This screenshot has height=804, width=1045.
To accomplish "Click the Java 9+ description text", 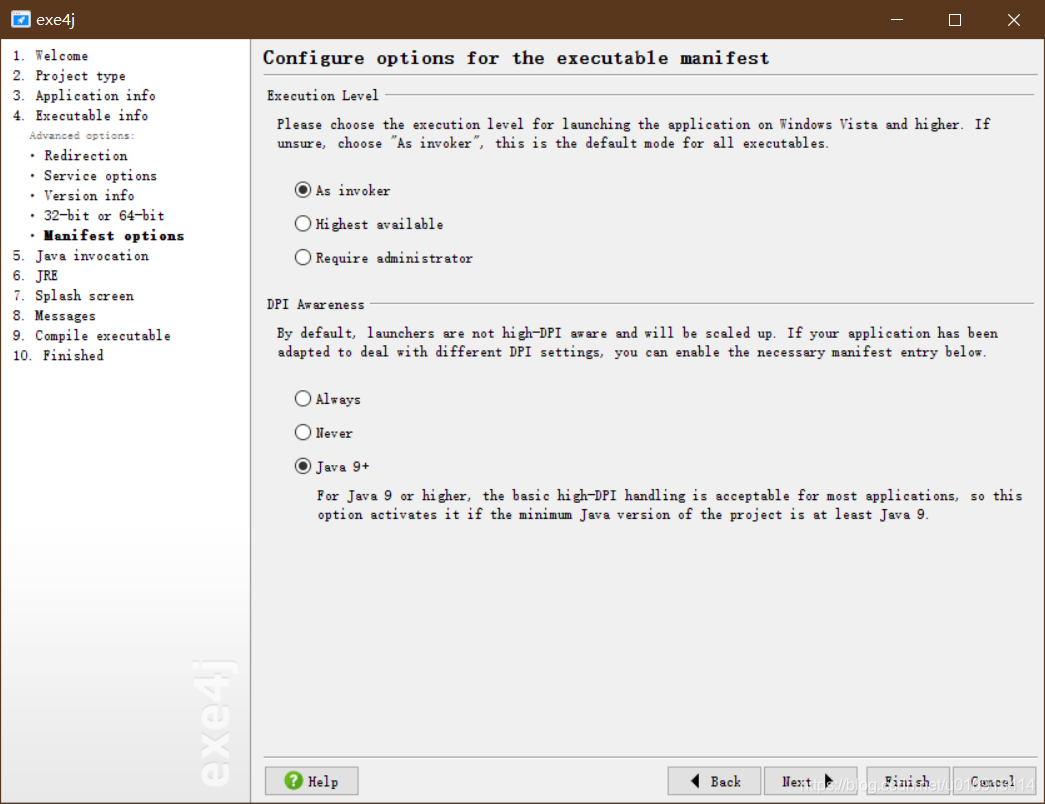I will [x=670, y=505].
